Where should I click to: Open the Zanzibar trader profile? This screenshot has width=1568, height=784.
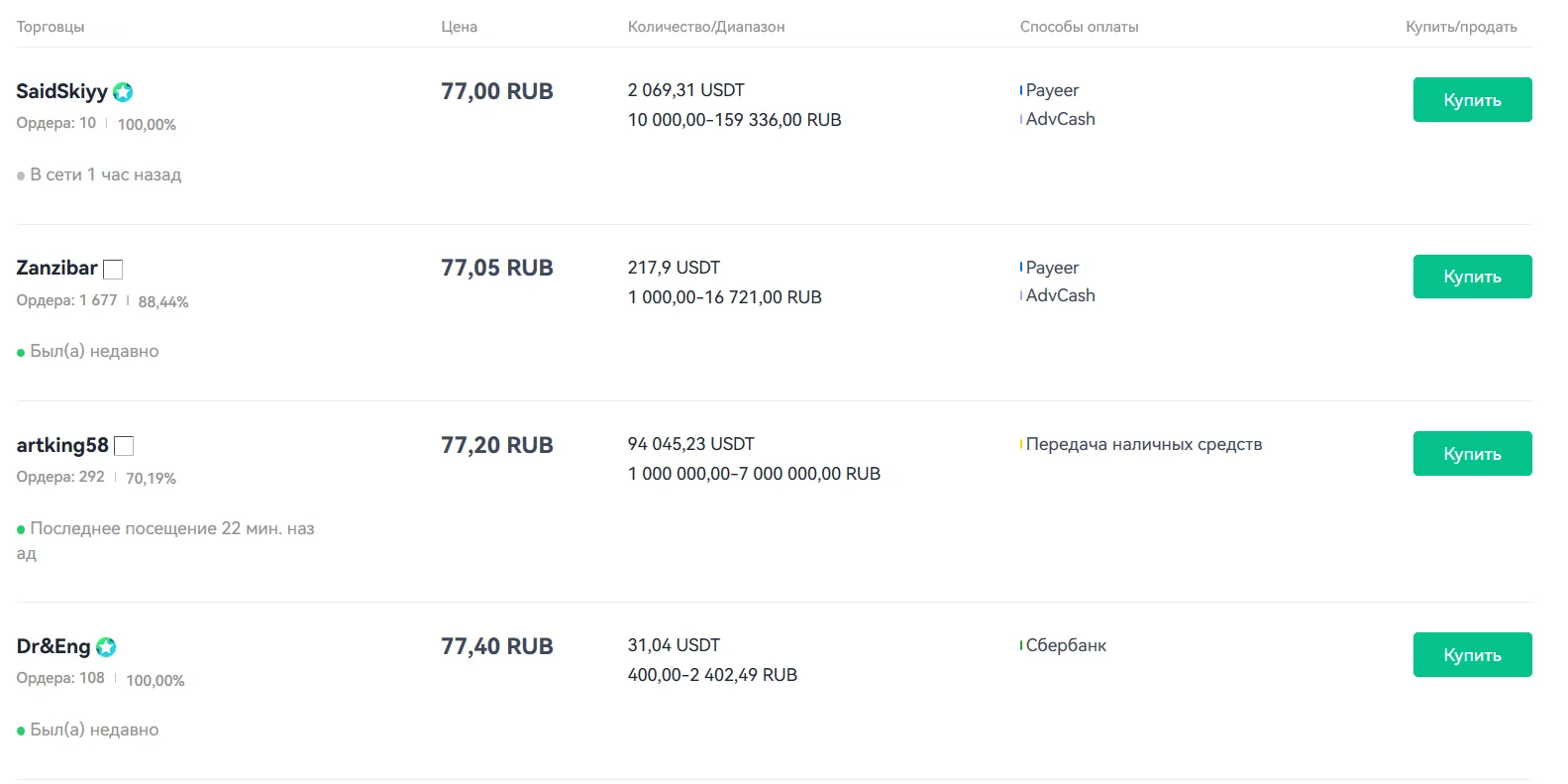click(x=56, y=268)
